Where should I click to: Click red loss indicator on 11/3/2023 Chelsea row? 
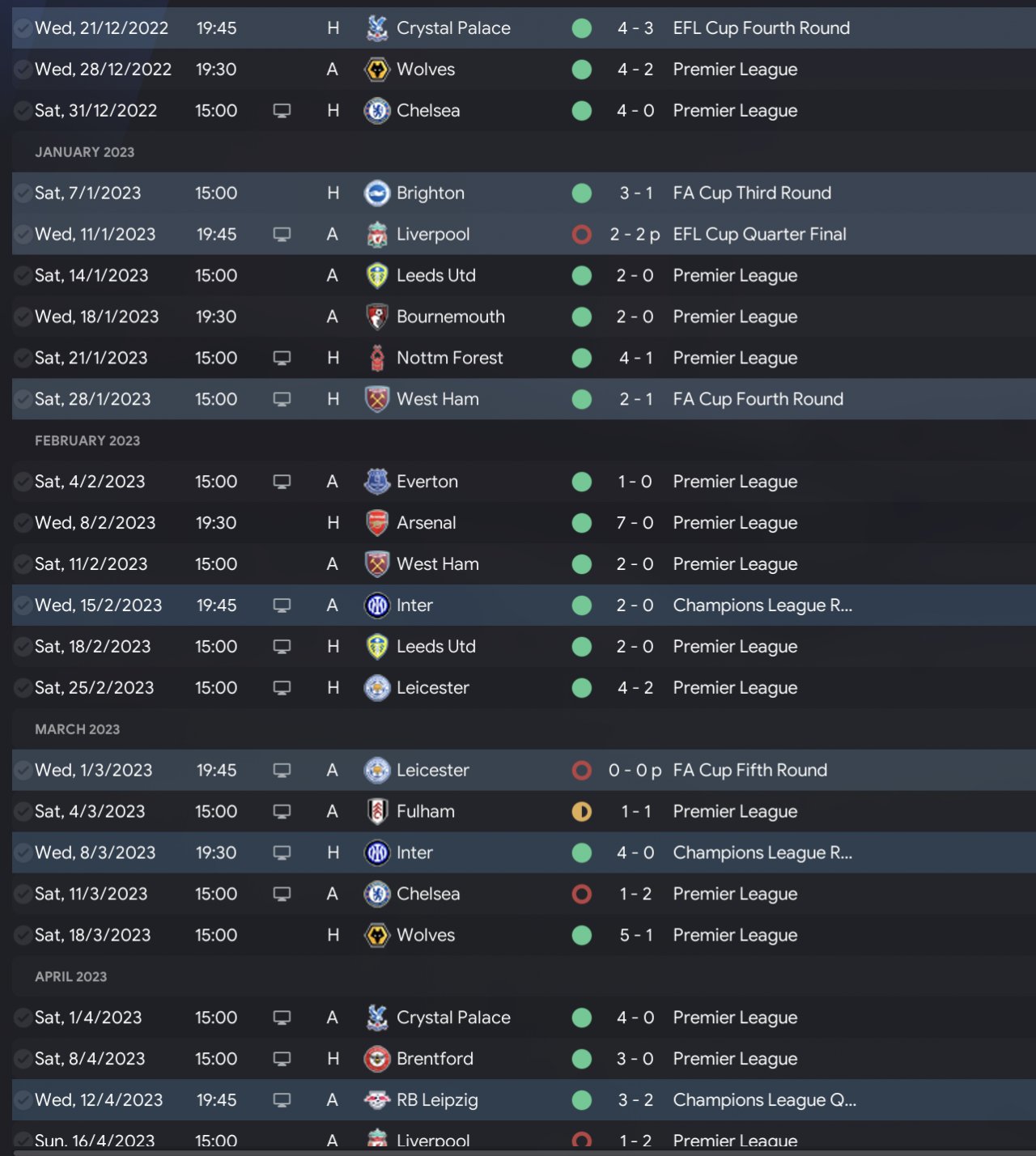pyautogui.click(x=581, y=894)
